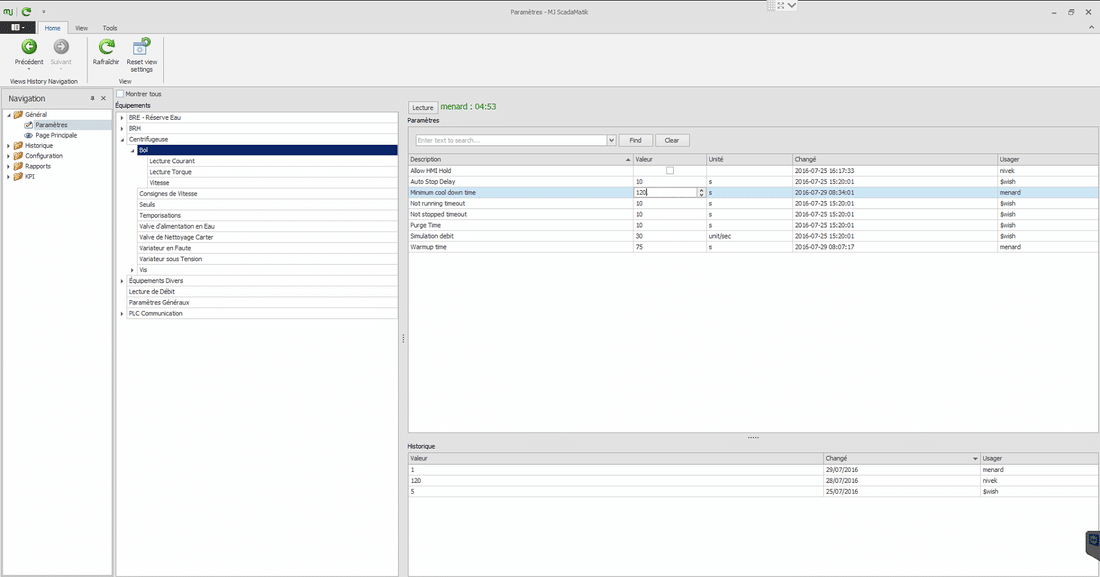
Task: Click the quick-access refresh icon in title bar
Action: 27,11
